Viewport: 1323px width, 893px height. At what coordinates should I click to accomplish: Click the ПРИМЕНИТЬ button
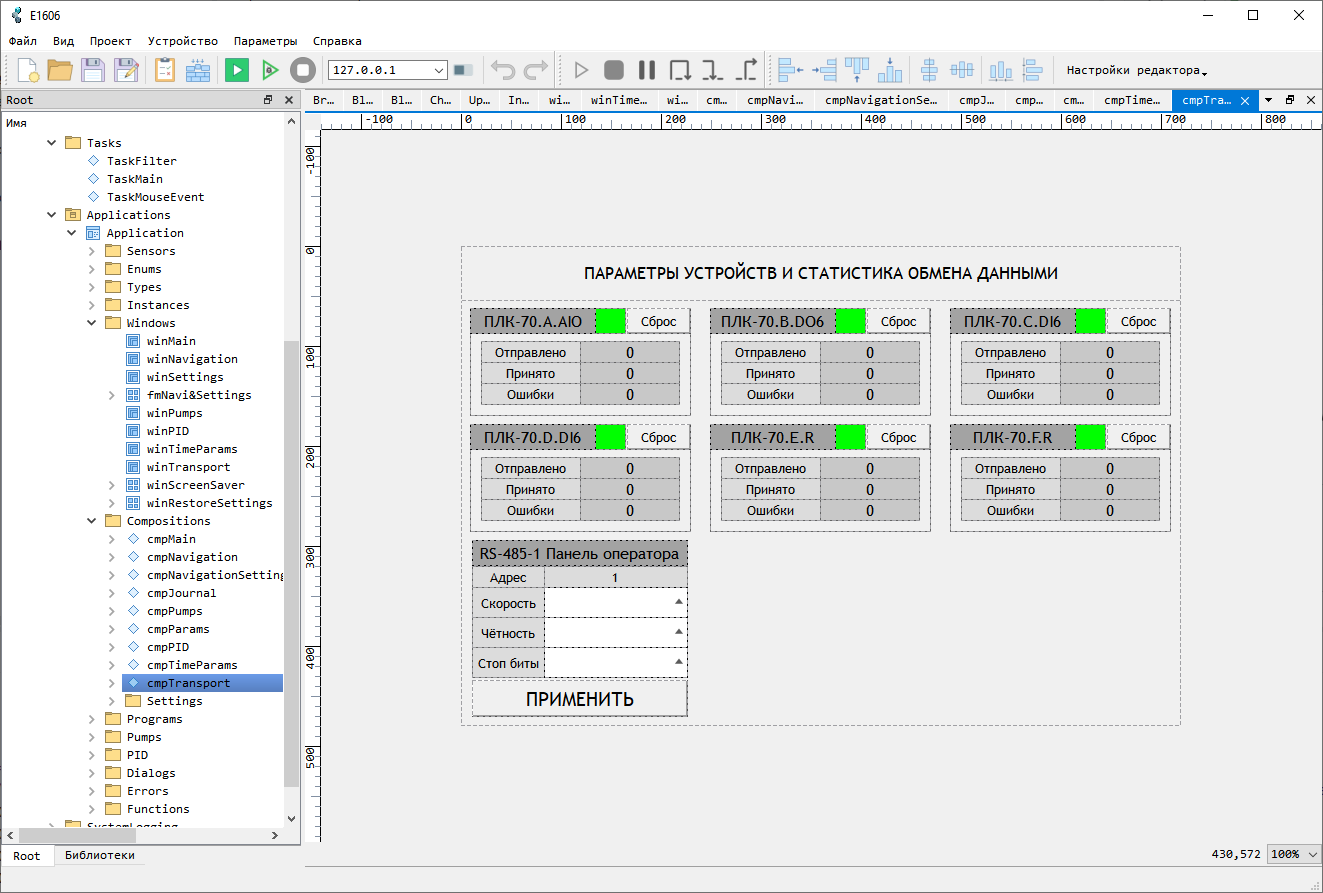tap(580, 699)
